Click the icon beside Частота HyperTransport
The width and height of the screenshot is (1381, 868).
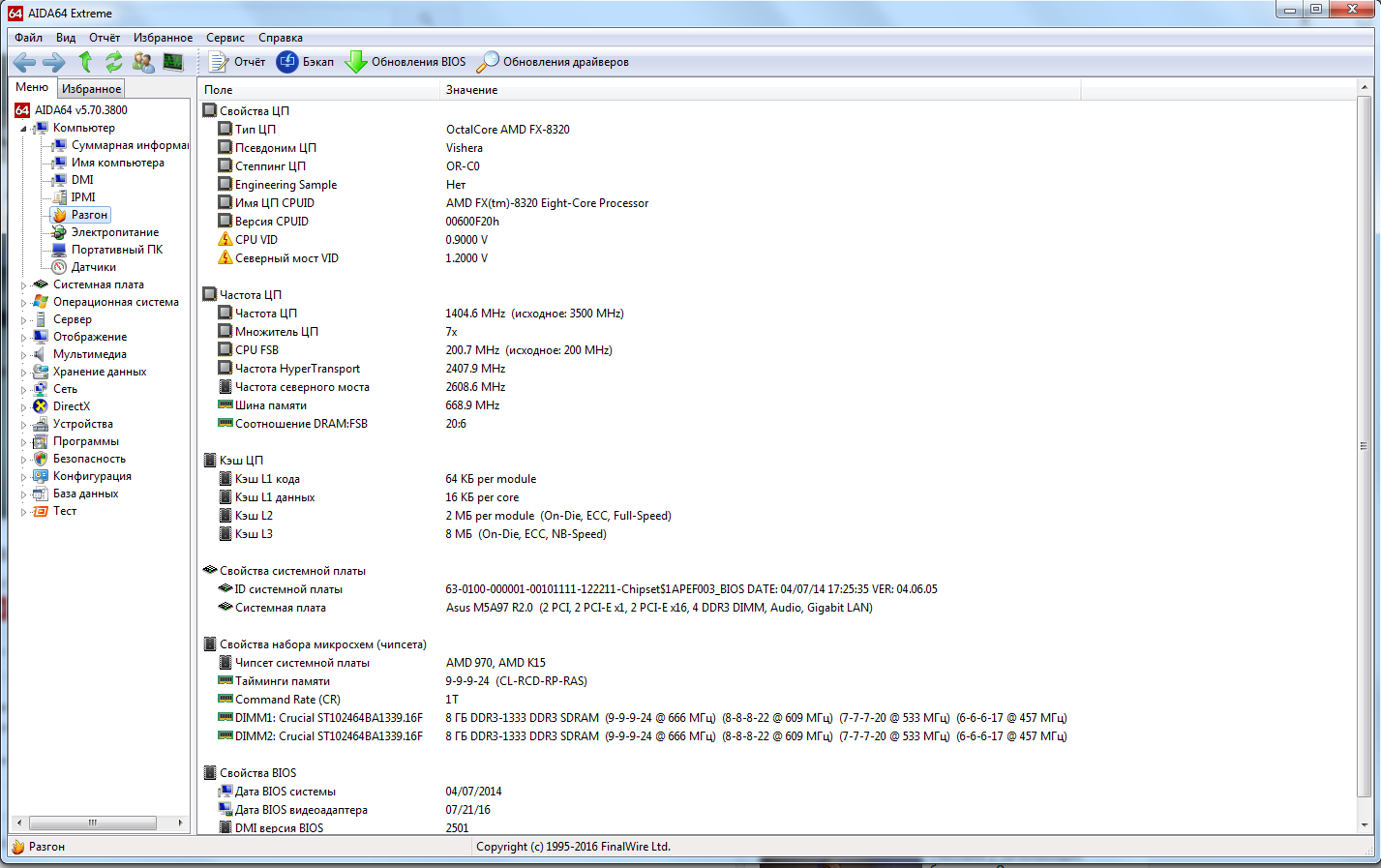(x=225, y=368)
